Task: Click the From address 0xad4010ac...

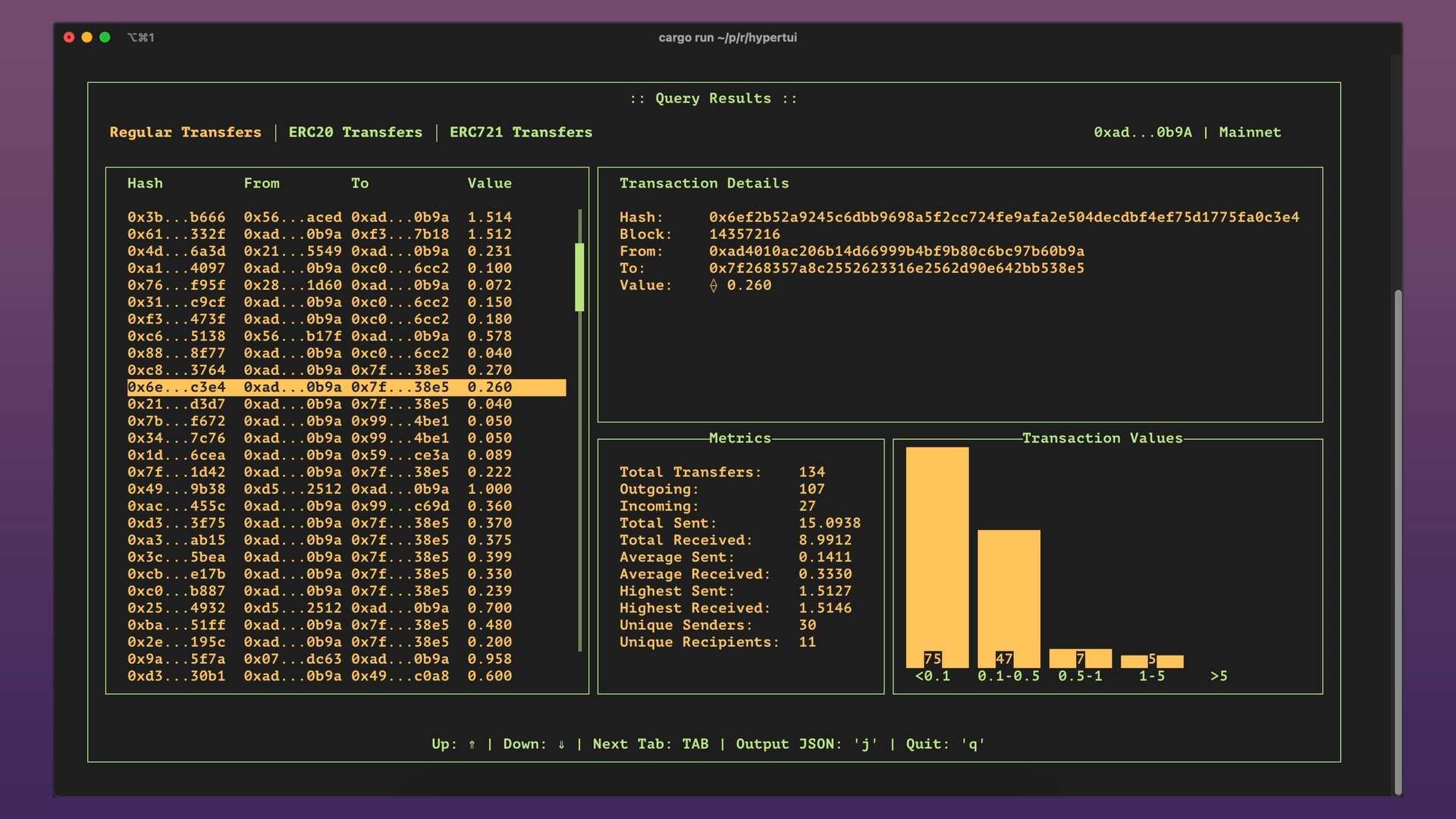Action: tap(896, 251)
